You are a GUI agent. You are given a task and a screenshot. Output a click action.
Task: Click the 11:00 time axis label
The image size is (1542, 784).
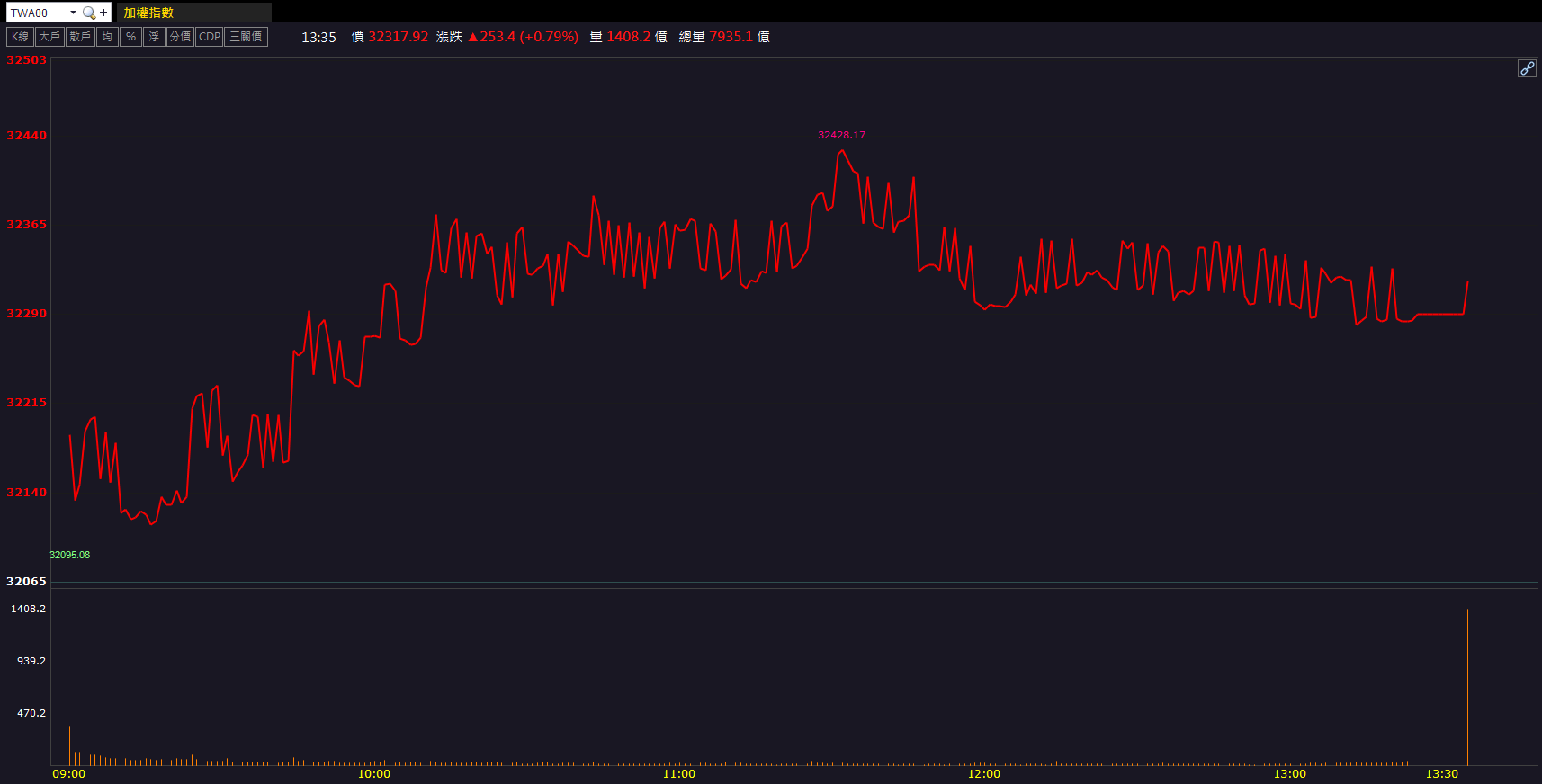[678, 774]
